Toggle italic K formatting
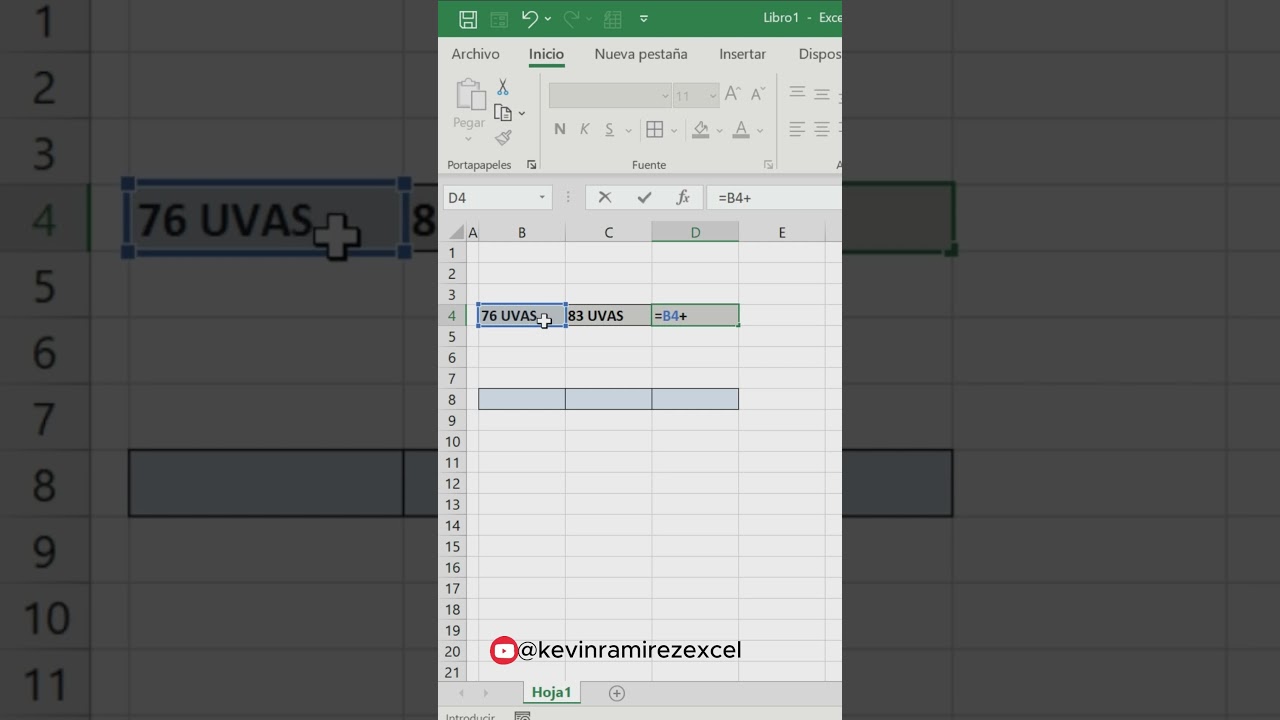Image resolution: width=1280 pixels, height=720 pixels. click(x=584, y=129)
